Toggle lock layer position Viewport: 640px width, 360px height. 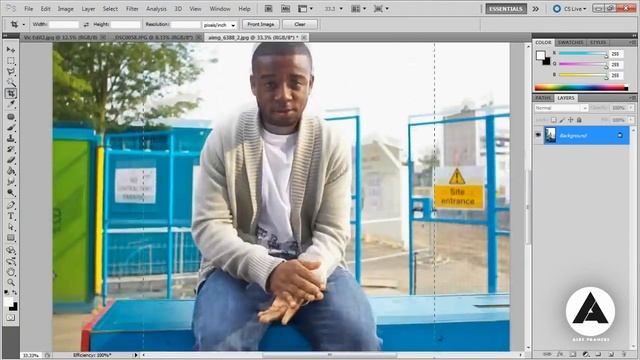coord(571,120)
